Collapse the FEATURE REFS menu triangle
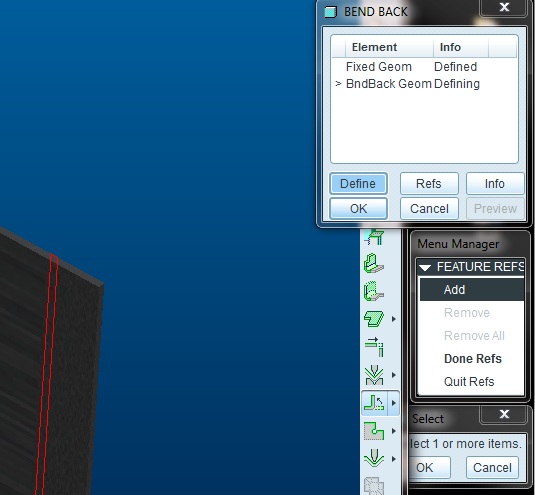 pyautogui.click(x=425, y=267)
